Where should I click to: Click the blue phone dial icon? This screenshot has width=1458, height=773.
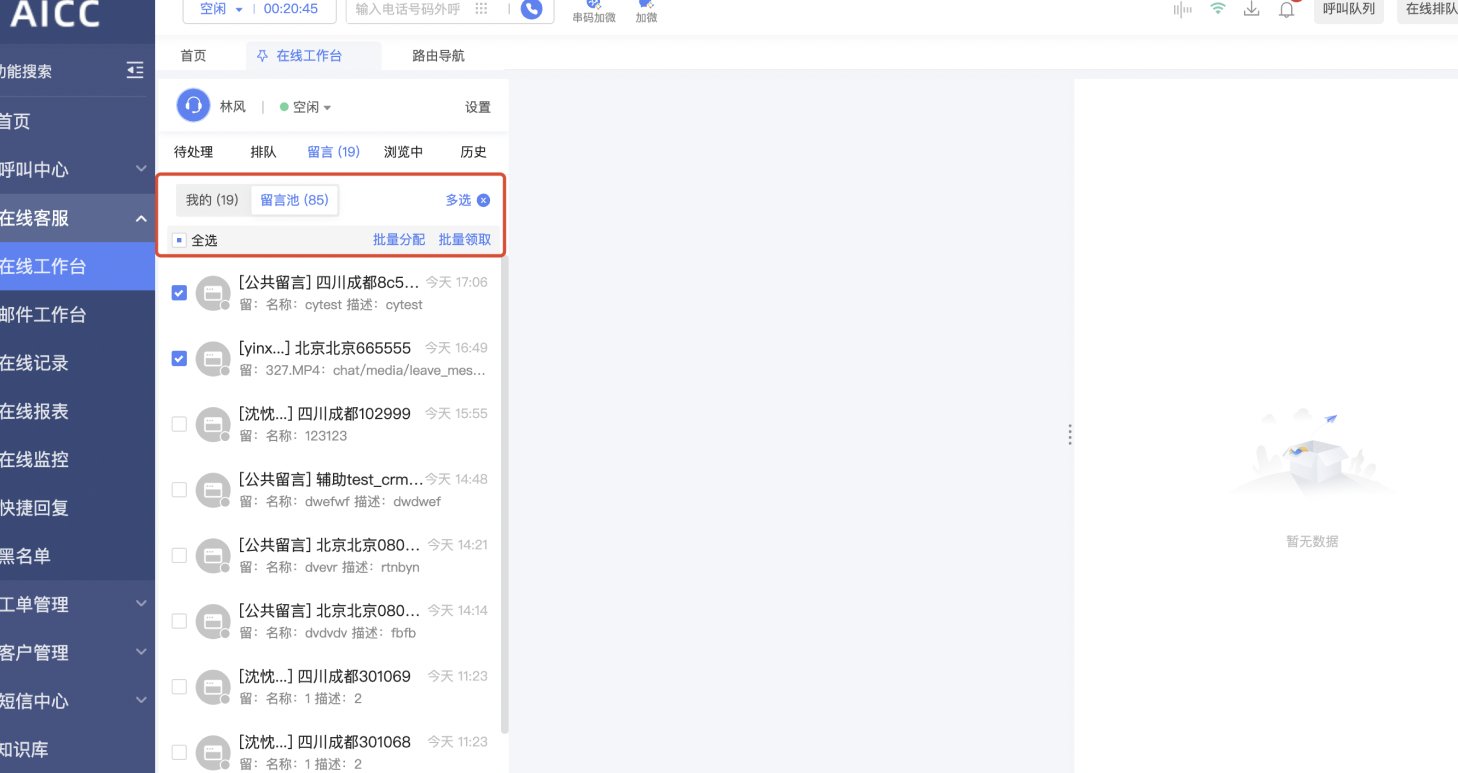[532, 9]
